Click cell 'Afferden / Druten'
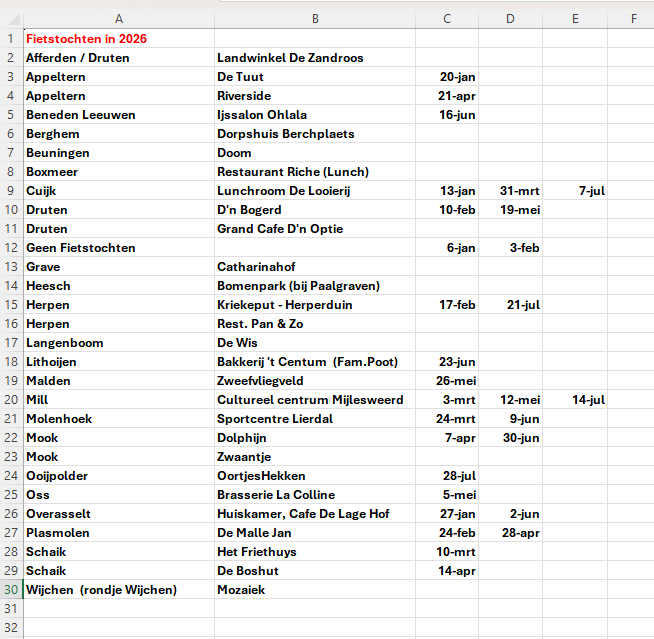 119,58
